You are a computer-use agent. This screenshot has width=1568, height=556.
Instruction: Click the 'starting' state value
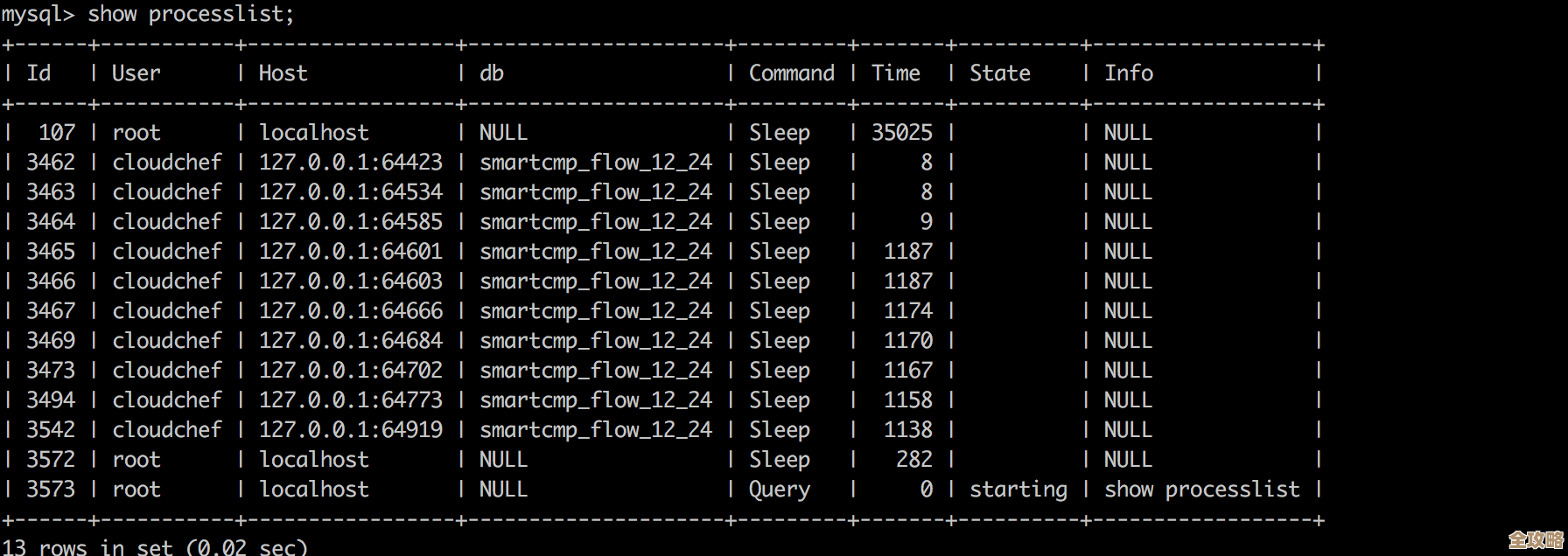click(1018, 490)
